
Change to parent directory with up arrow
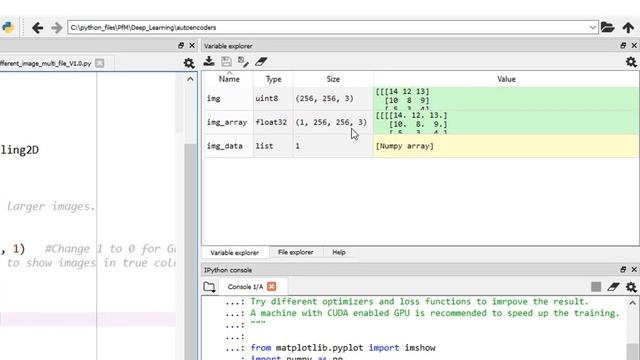click(x=628, y=27)
